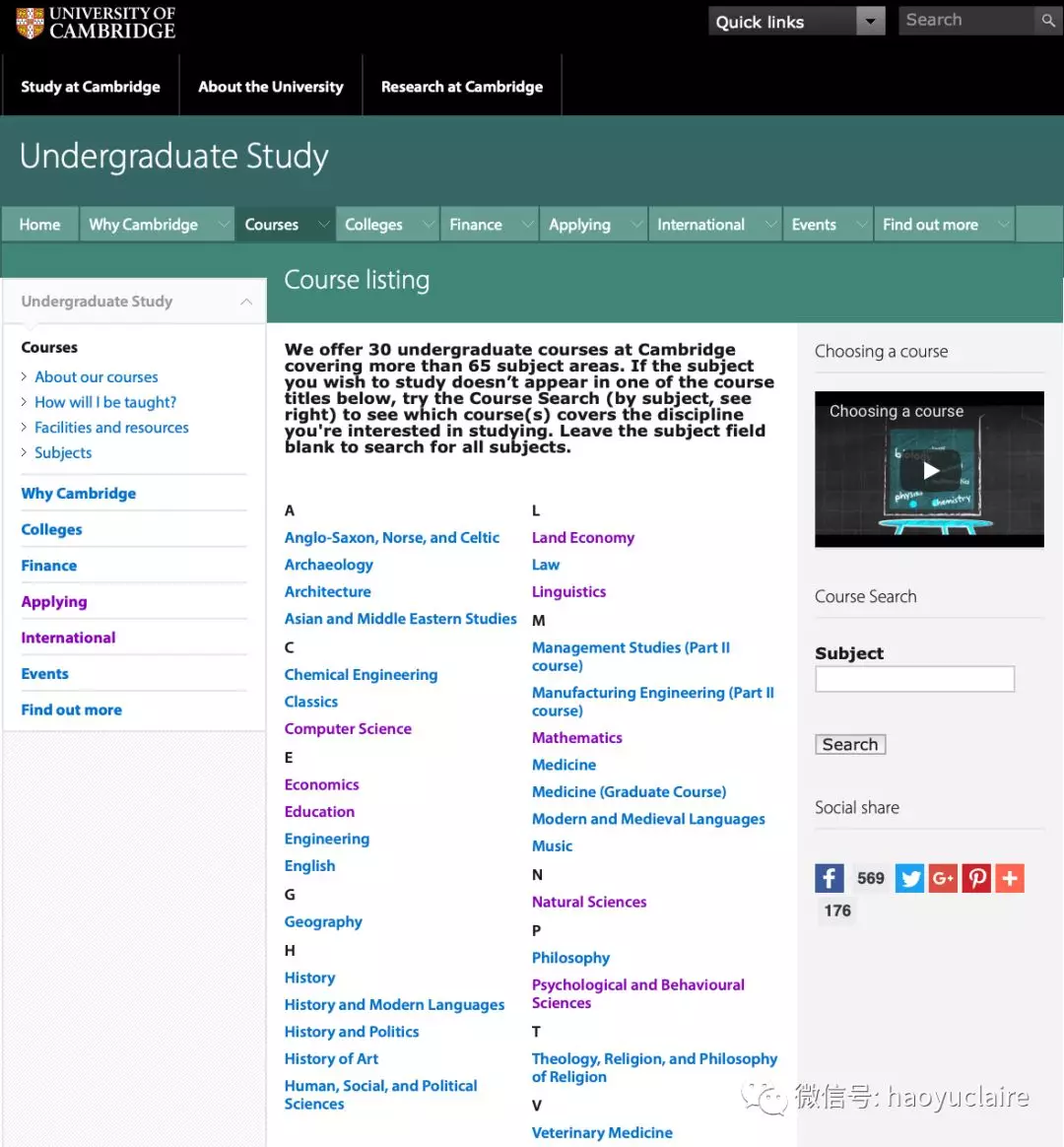Open Management Studies (Part II course)
The height and width of the screenshot is (1147, 1064).
[x=632, y=656]
